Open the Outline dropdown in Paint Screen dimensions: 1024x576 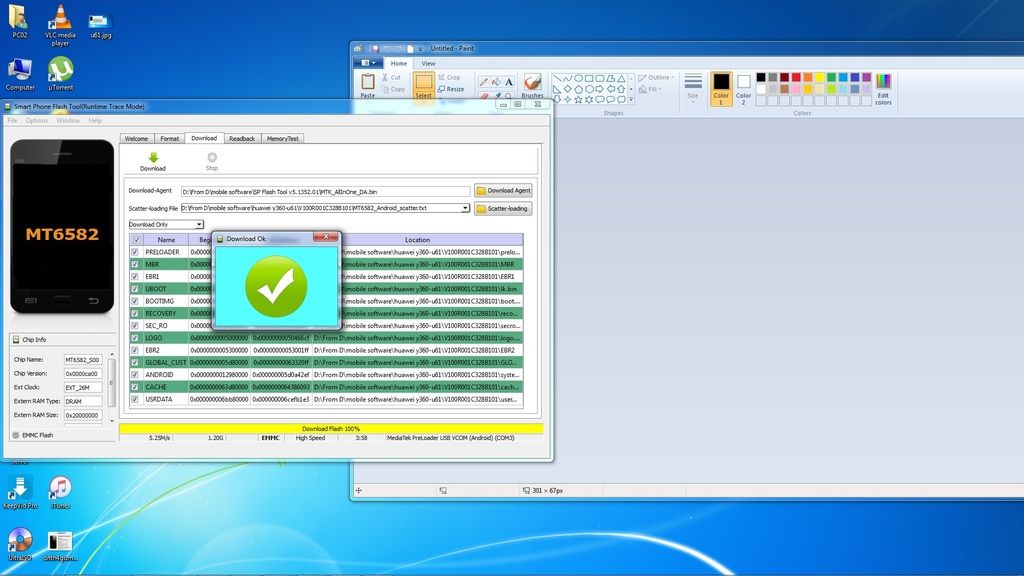pyautogui.click(x=658, y=77)
